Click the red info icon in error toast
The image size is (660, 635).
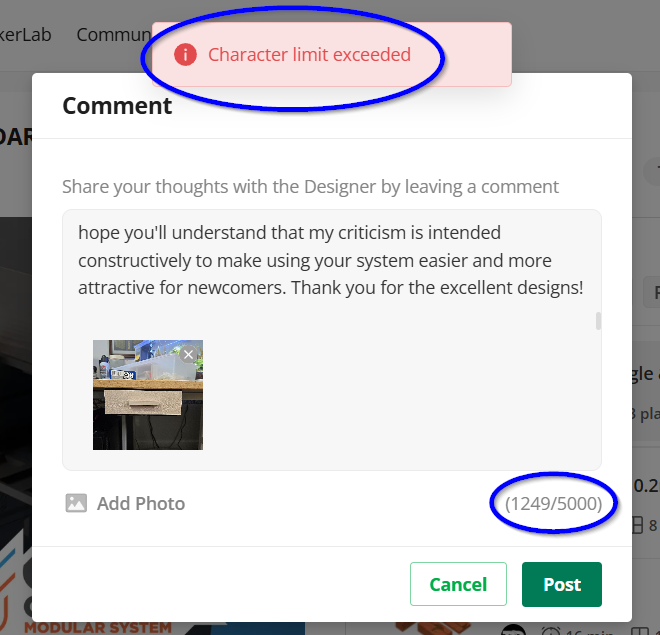point(185,55)
